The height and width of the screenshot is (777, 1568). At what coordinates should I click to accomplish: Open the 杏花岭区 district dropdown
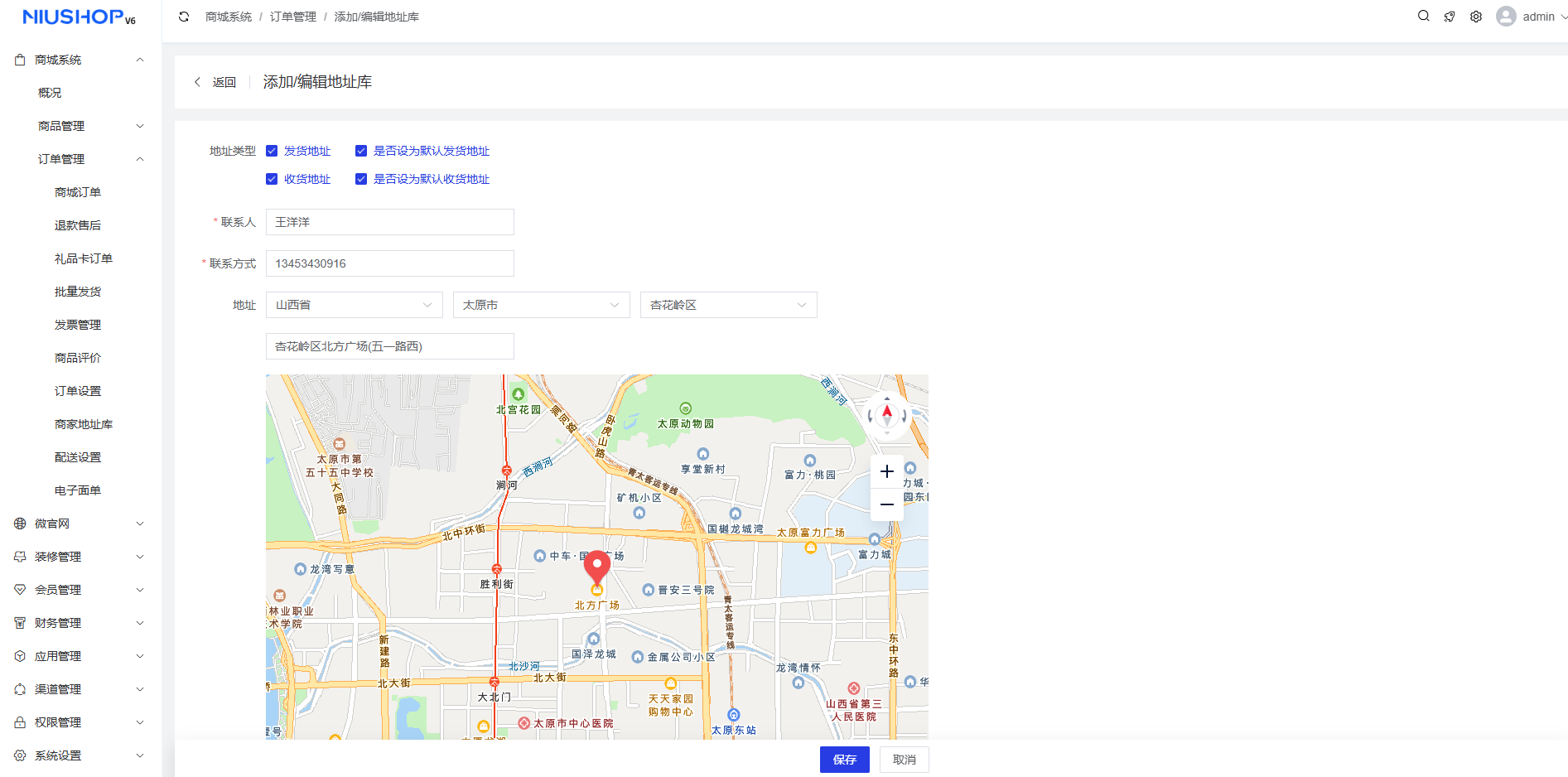pos(728,305)
